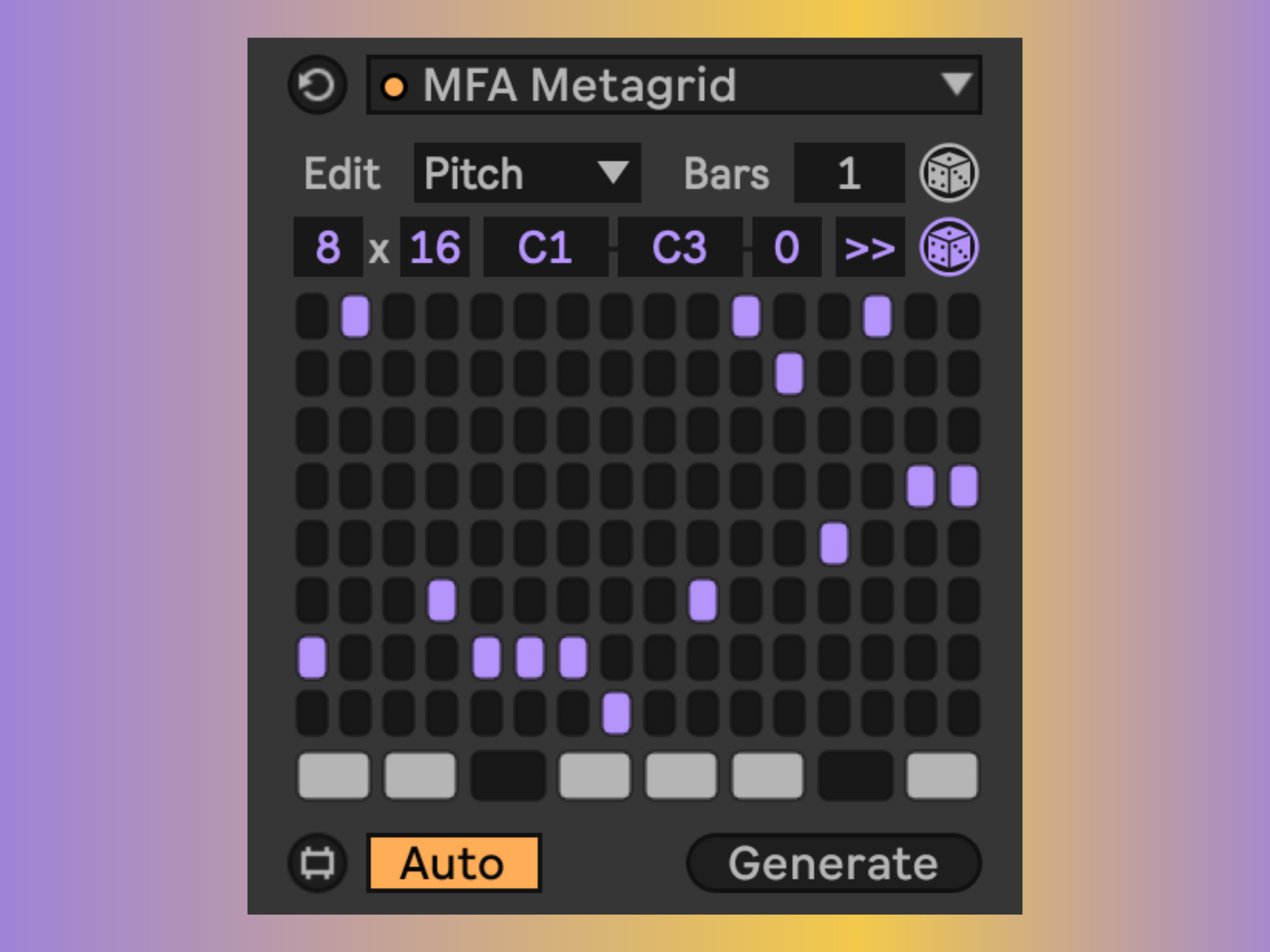This screenshot has height=952, width=1270.
Task: Enable the third dark step in the bottom row
Action: point(507,775)
